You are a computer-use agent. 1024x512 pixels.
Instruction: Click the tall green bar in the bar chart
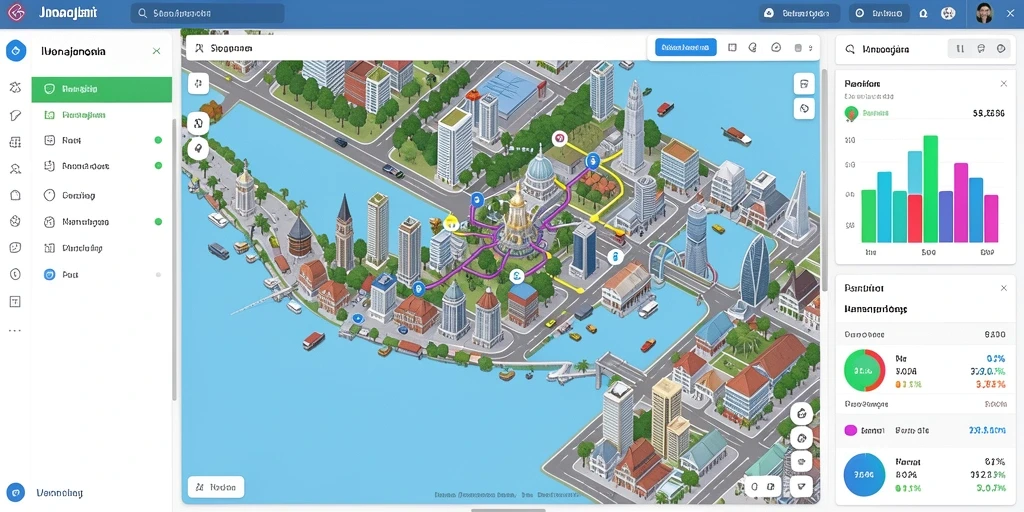tap(931, 189)
